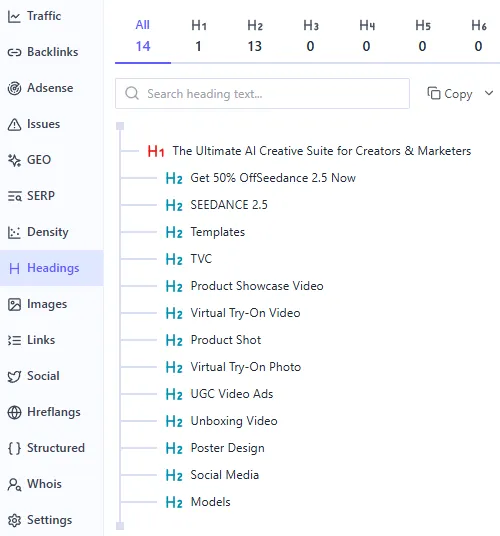Select 'Unboxing Video' heading
The height and width of the screenshot is (536, 500).
pyautogui.click(x=234, y=421)
